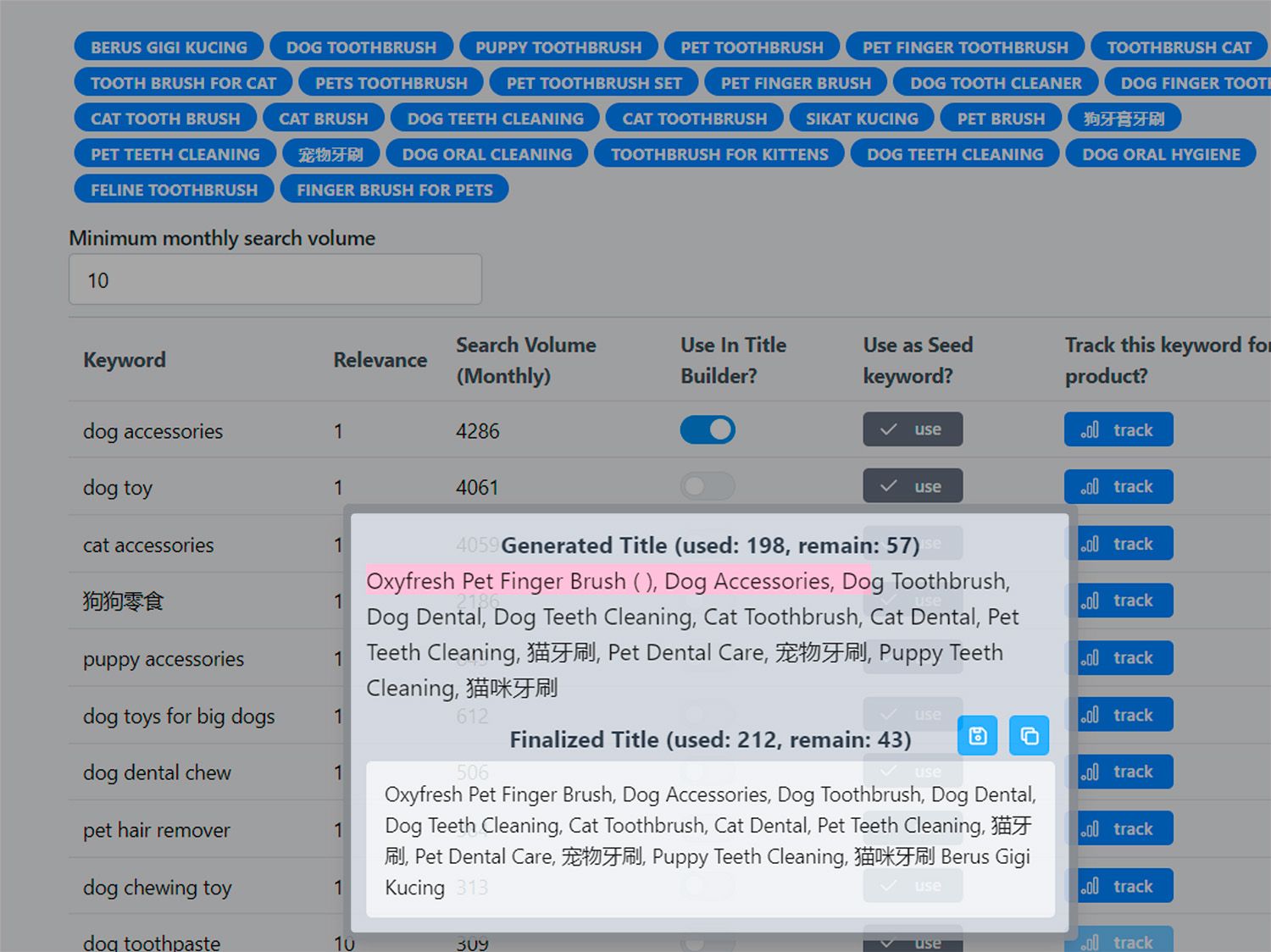Select 狗牙膏牙刷 keyword tag
Image resolution: width=1271 pixels, height=952 pixels.
coord(1124,119)
